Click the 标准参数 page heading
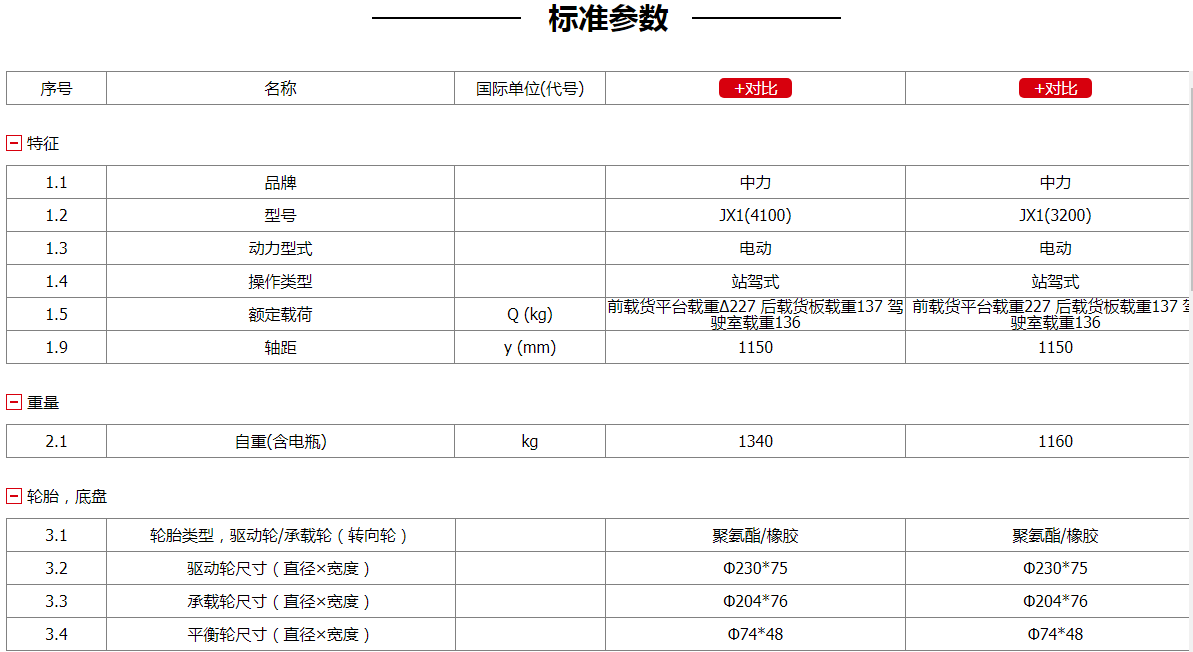The width and height of the screenshot is (1193, 652). coord(607,19)
